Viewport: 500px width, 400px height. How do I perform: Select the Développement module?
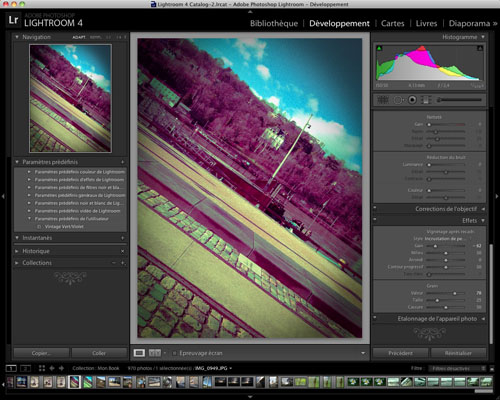[x=339, y=24]
